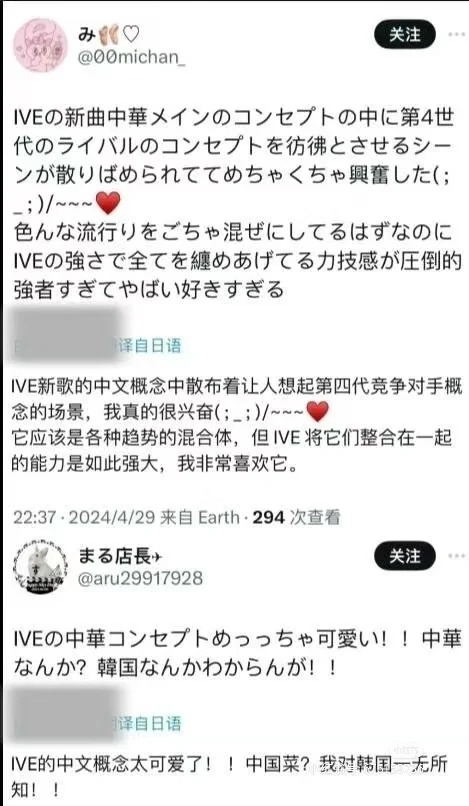
Task: Select the second tweet's IVEの中華コンセプト text
Action: pyautogui.click(x=237, y=652)
